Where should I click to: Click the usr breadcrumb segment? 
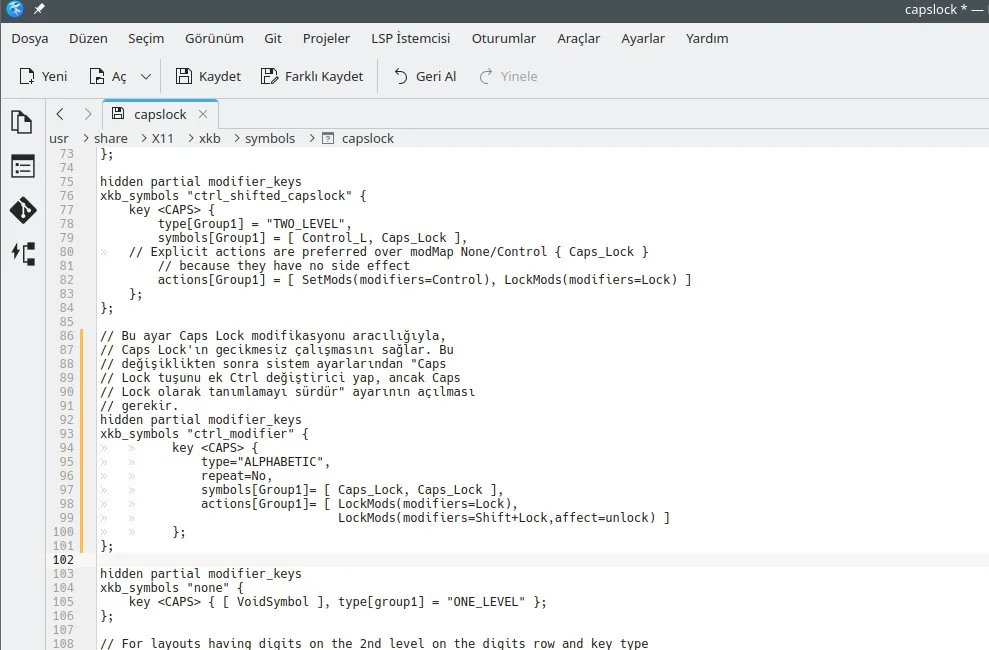[x=59, y=139]
